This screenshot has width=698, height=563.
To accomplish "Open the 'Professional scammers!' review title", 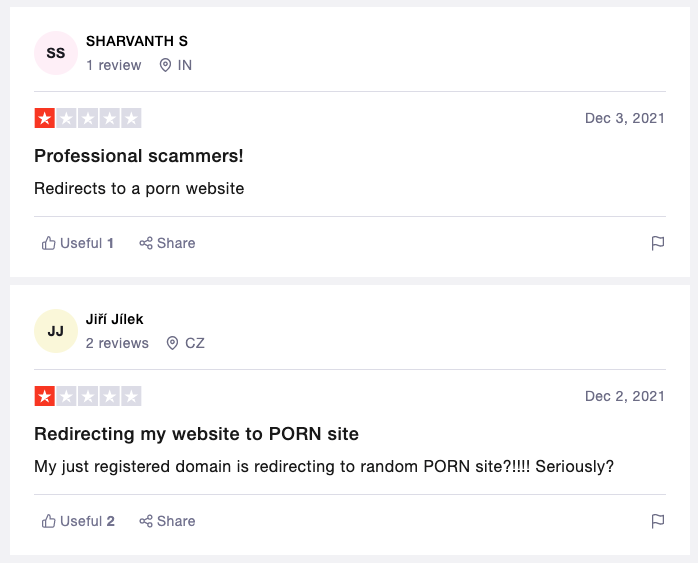I will point(138,156).
